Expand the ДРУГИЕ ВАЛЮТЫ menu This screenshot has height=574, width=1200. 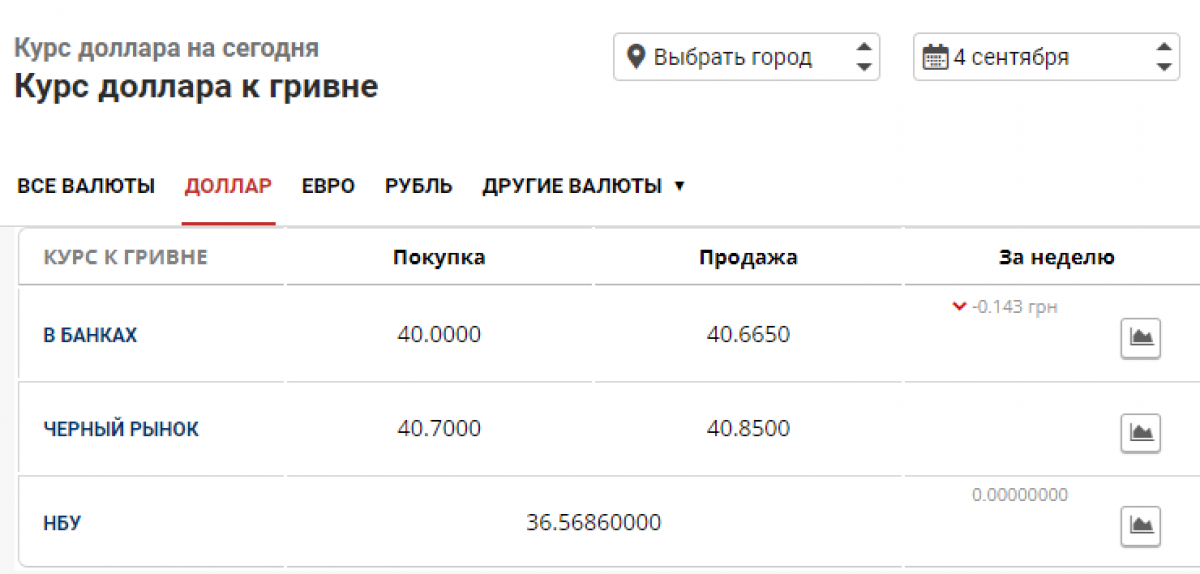583,186
